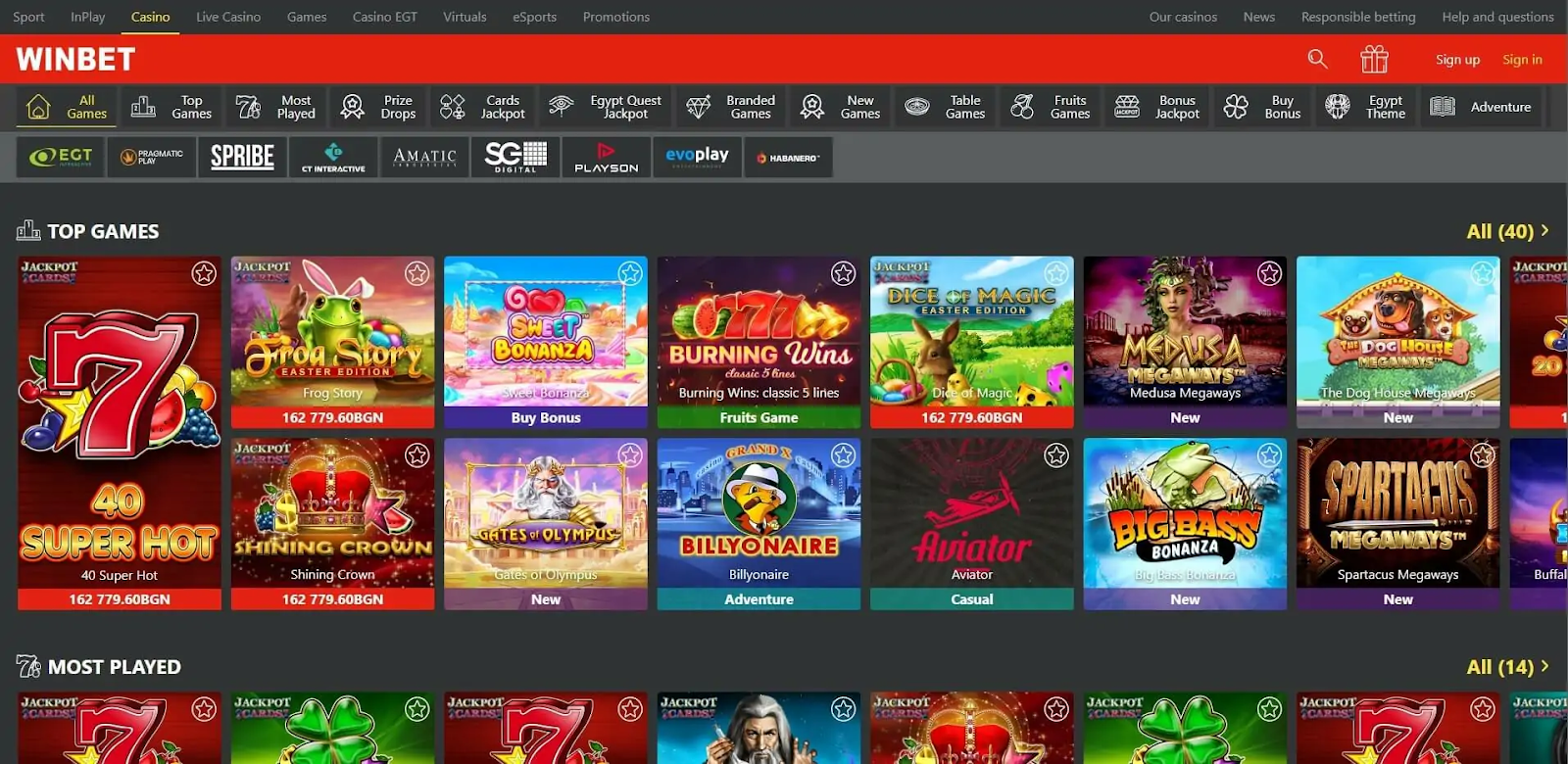Favorite the Medusa Megaways game
Screen dimensions: 1568x764
pyautogui.click(x=1270, y=273)
